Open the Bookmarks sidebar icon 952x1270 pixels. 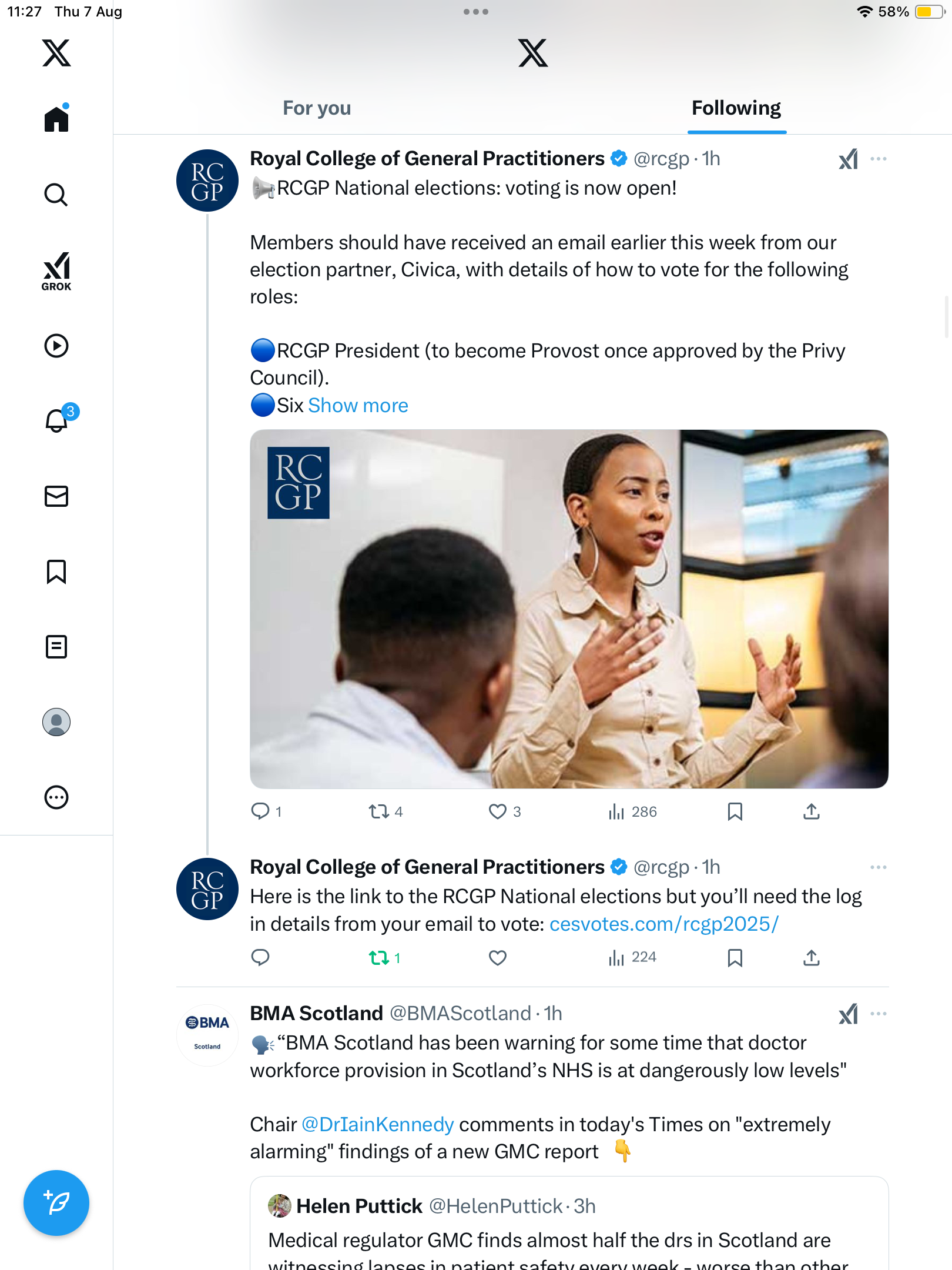56,571
